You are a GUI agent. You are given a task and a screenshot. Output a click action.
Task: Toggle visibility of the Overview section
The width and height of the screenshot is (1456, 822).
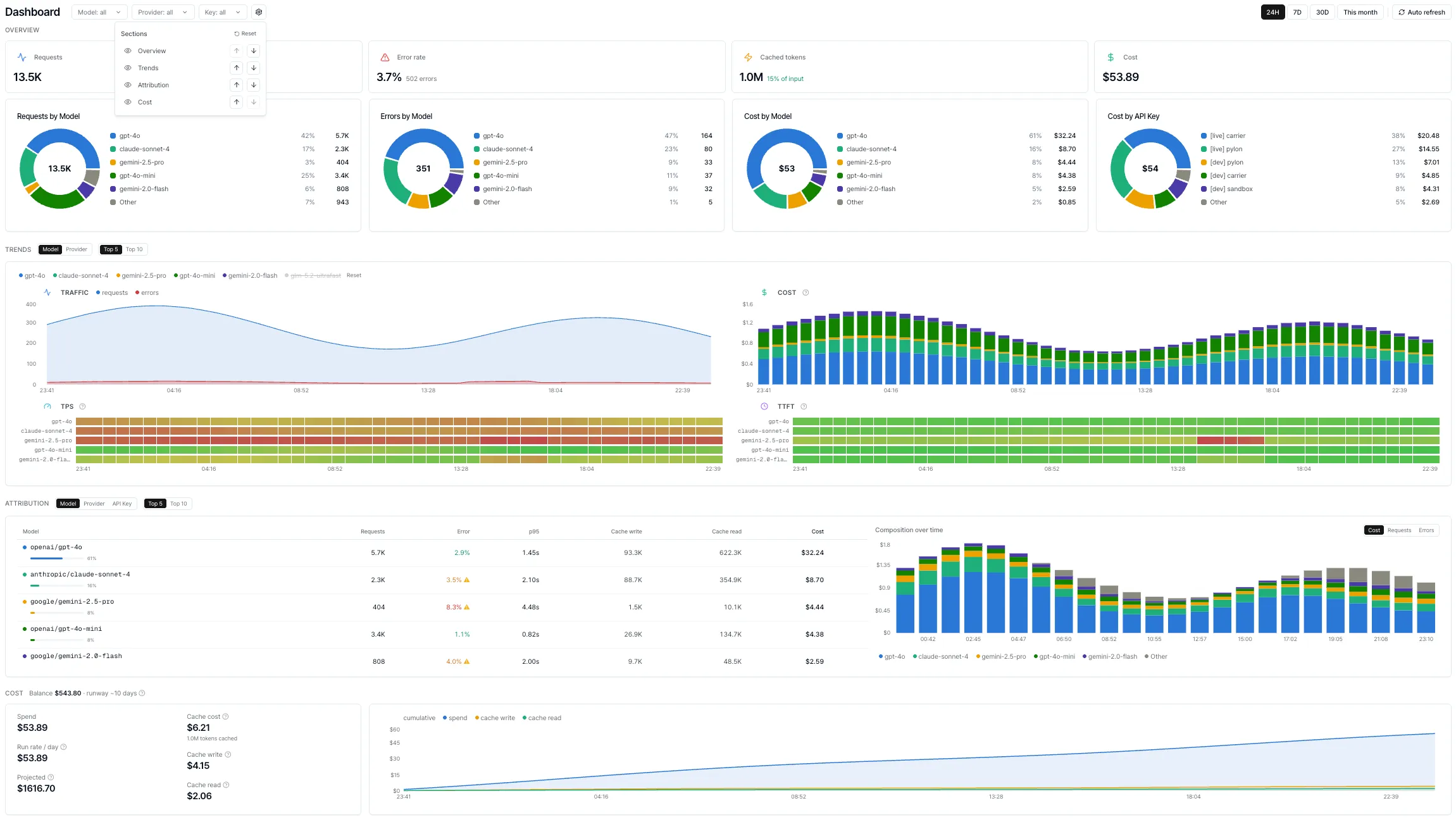[x=128, y=51]
